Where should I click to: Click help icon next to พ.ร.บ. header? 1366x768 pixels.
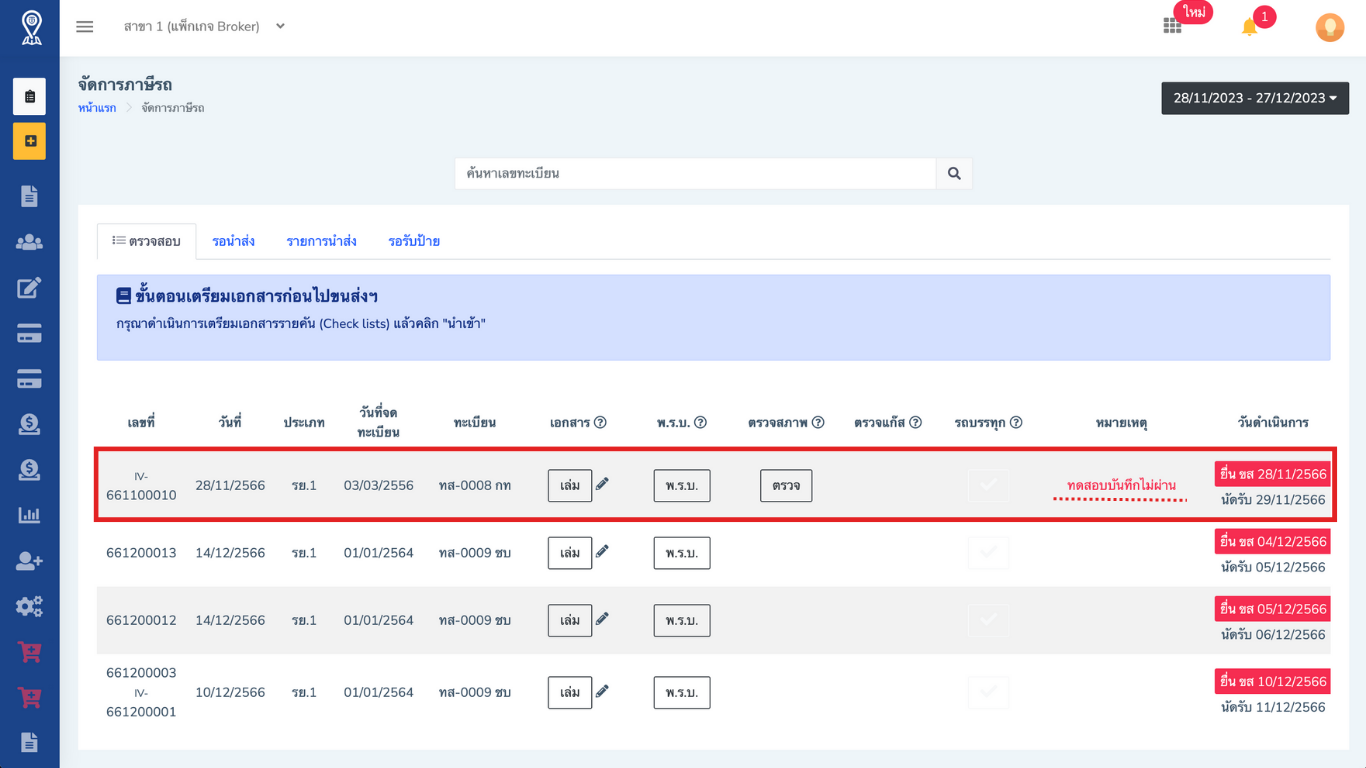point(700,423)
